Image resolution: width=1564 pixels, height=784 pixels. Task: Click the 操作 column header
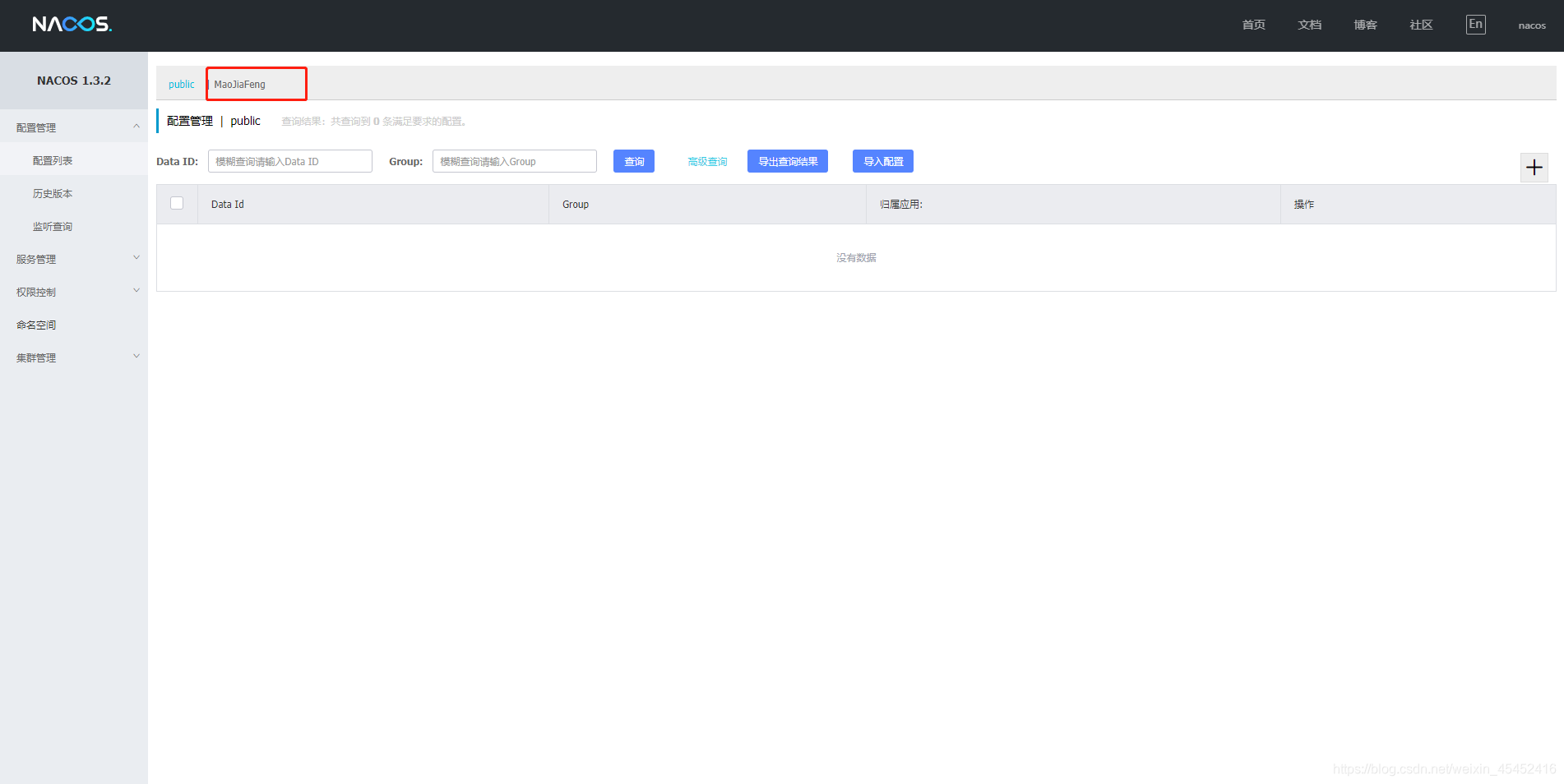[1418, 204]
